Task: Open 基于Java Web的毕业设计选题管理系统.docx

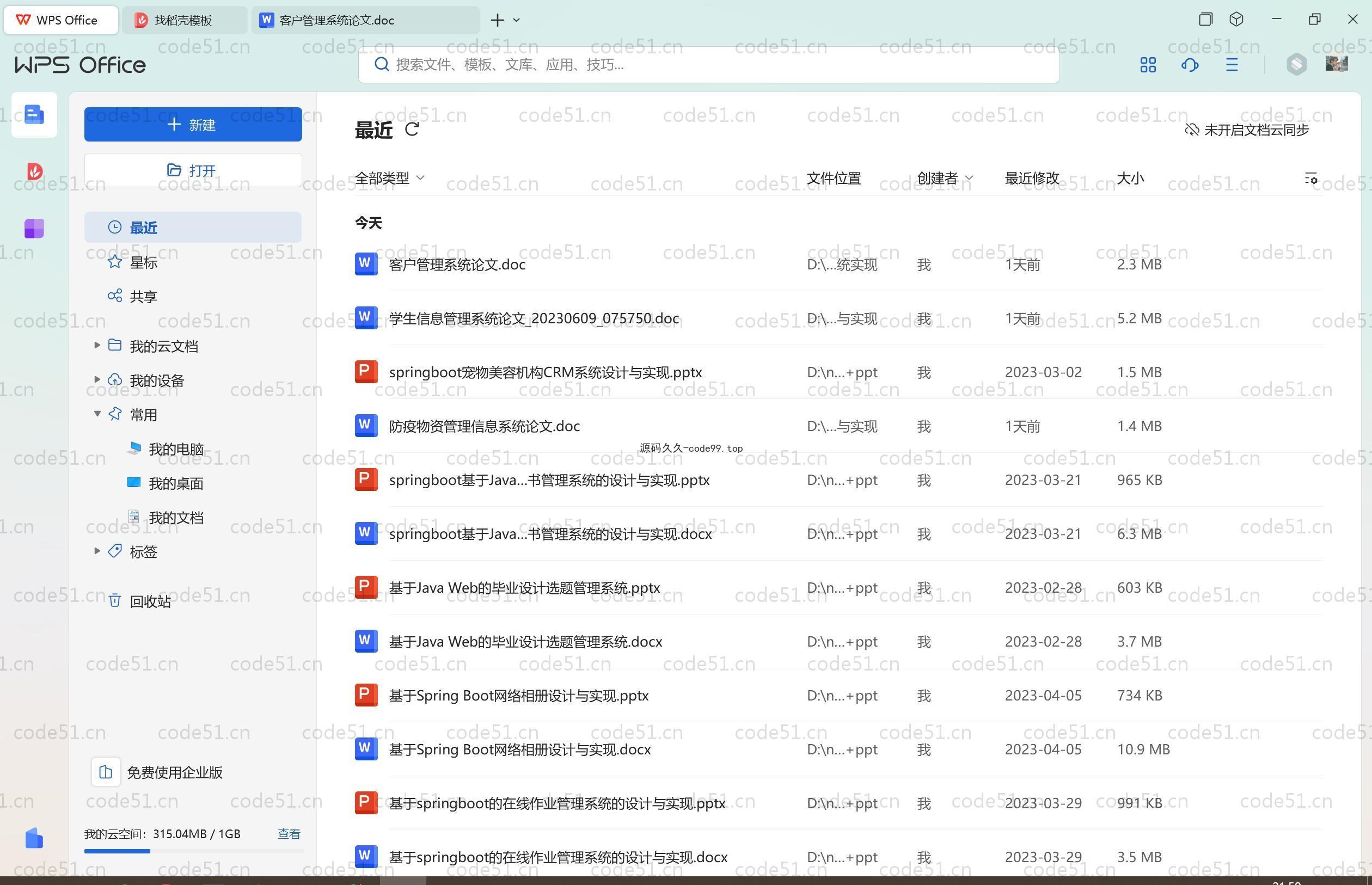Action: click(x=526, y=641)
